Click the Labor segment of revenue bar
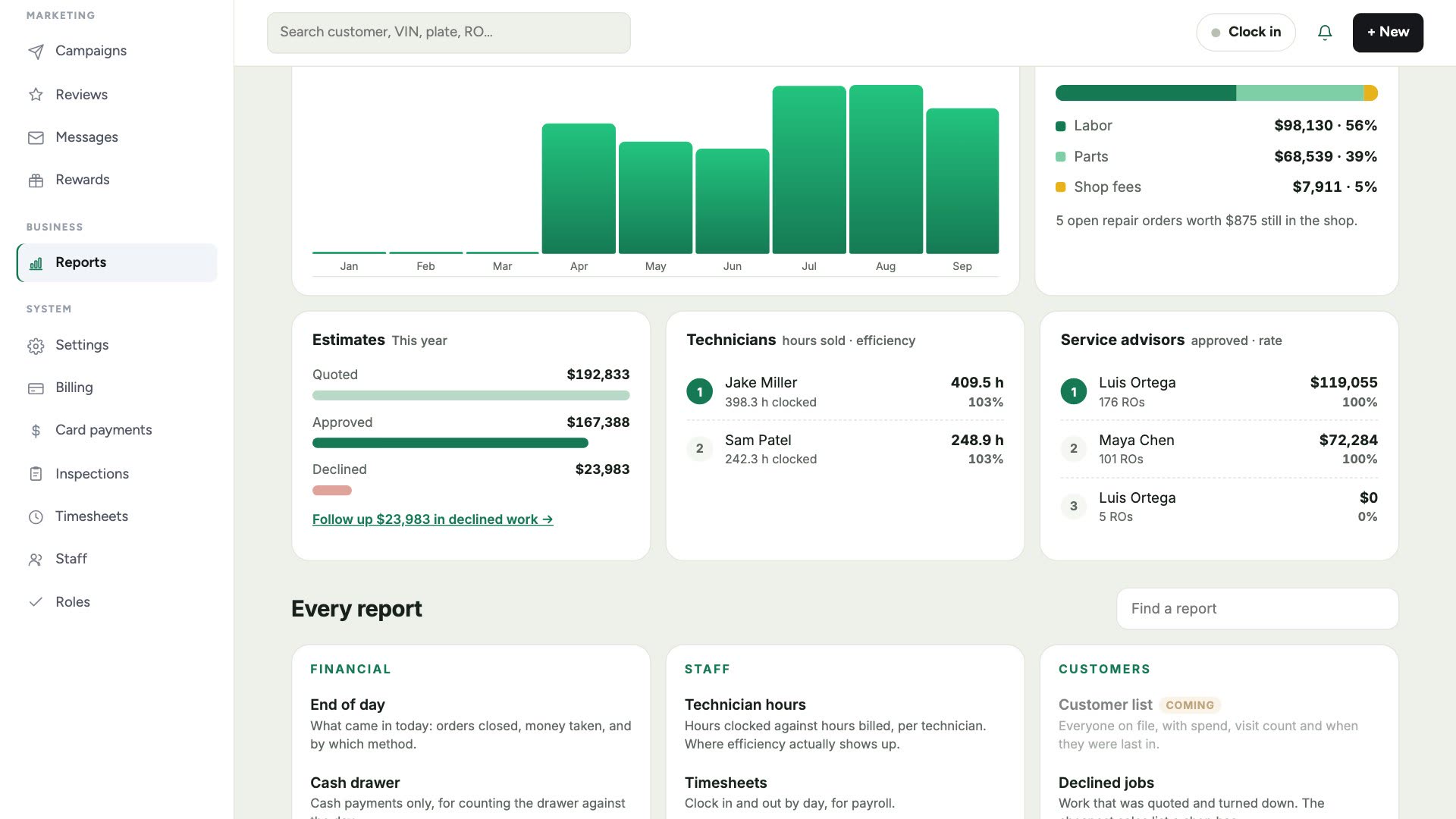 coord(1146,93)
